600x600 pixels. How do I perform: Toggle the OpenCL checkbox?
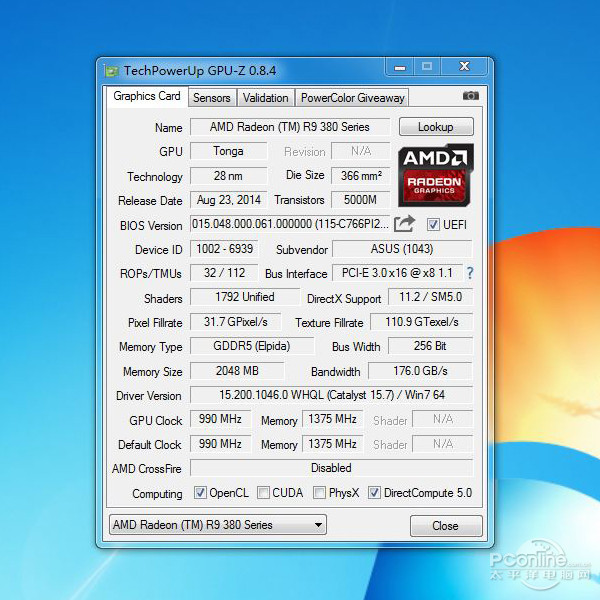[x=200, y=492]
